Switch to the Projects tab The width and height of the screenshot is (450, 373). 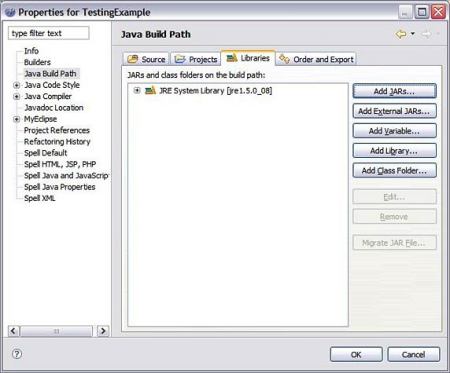click(196, 59)
